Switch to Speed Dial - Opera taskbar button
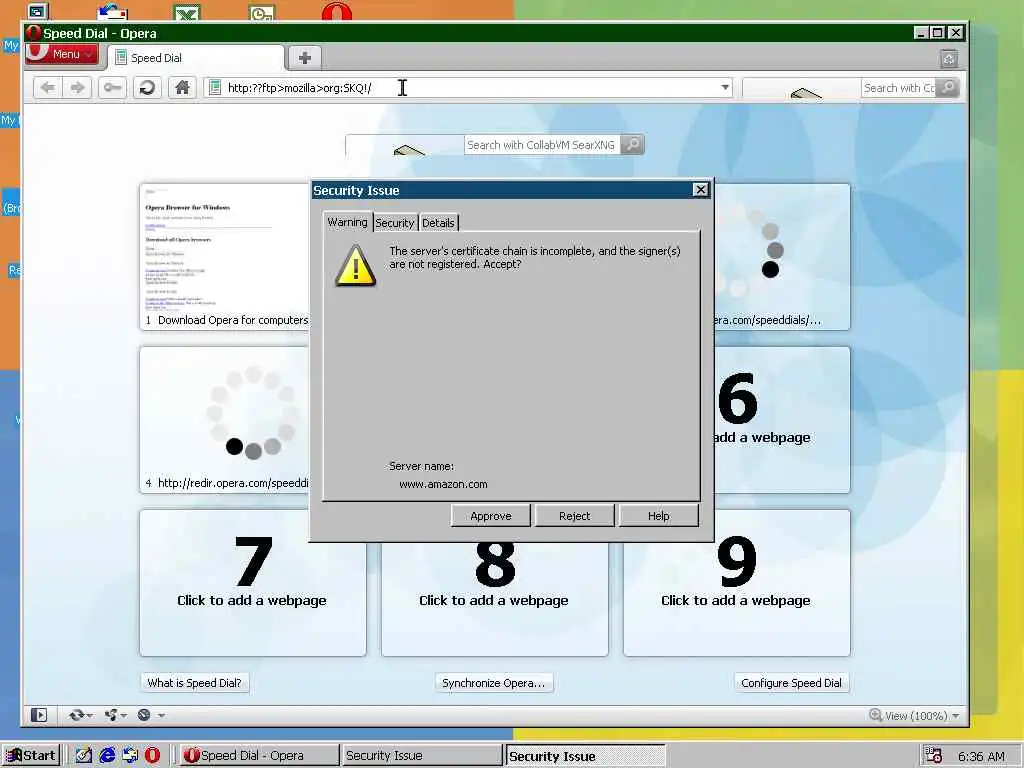This screenshot has width=1024, height=768. pos(258,756)
